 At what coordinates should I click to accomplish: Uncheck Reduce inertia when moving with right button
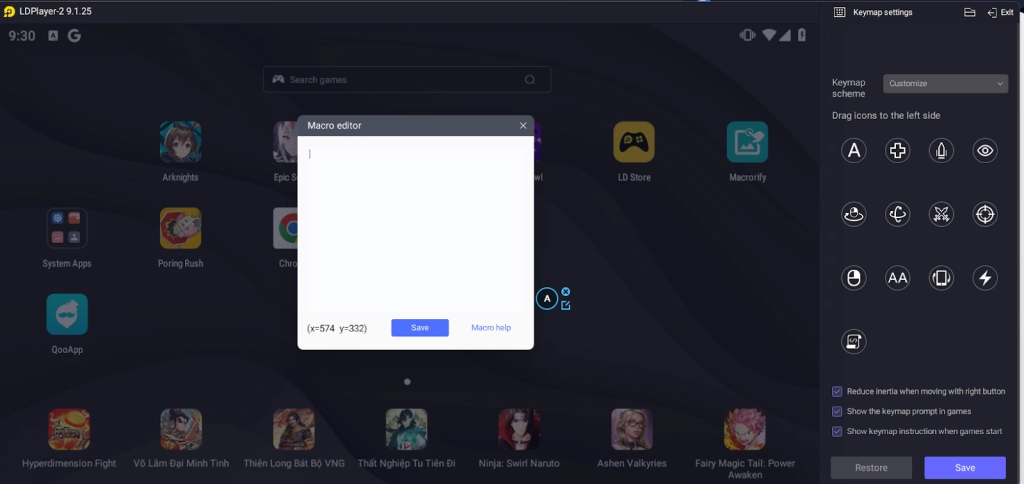point(837,391)
